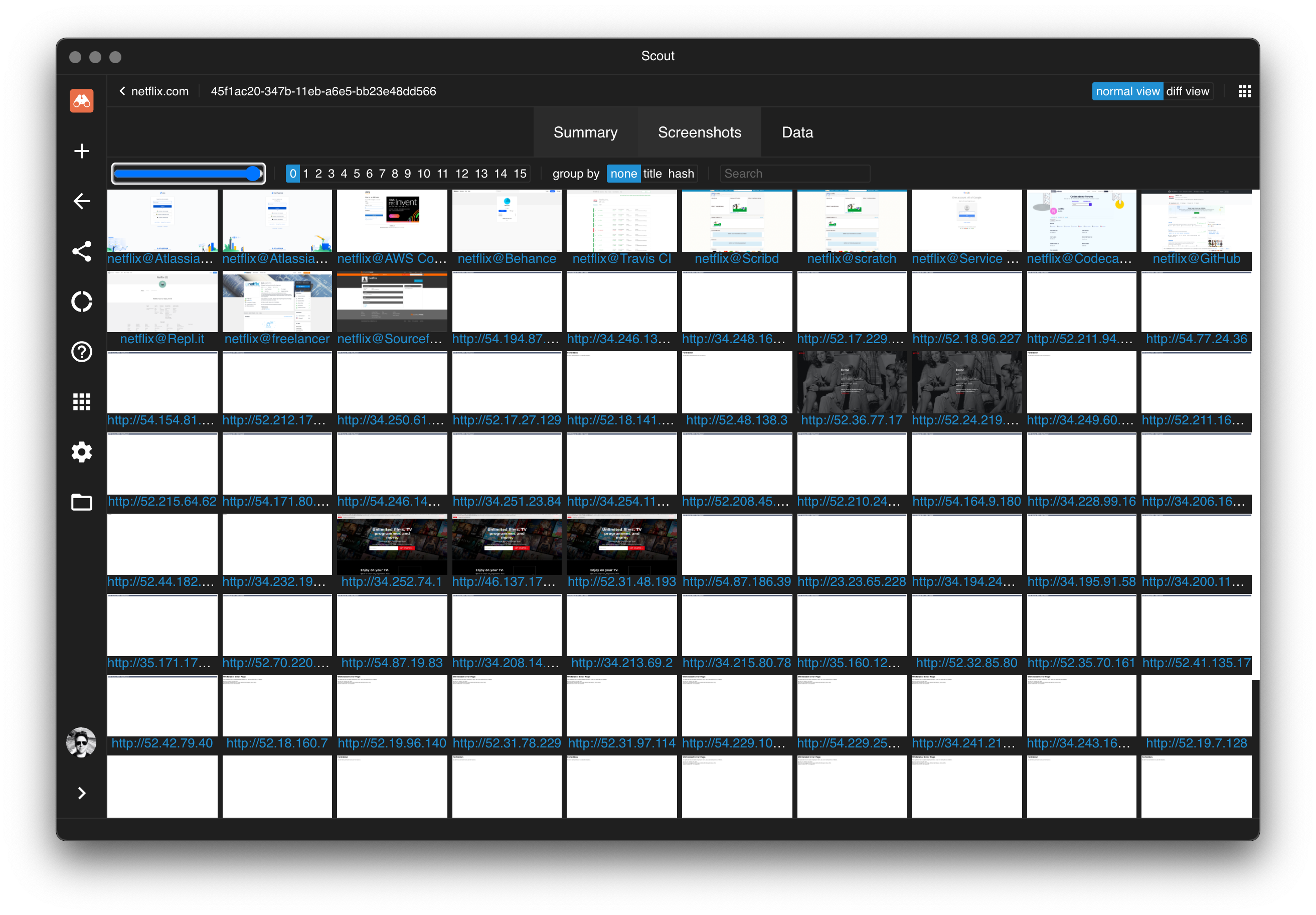Click the orange binoculars Scout logo

81,101
